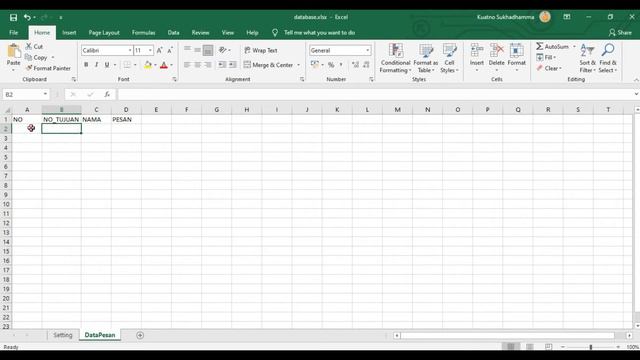Open Cell Styles gallery
This screenshot has height=360, width=640.
point(449,58)
